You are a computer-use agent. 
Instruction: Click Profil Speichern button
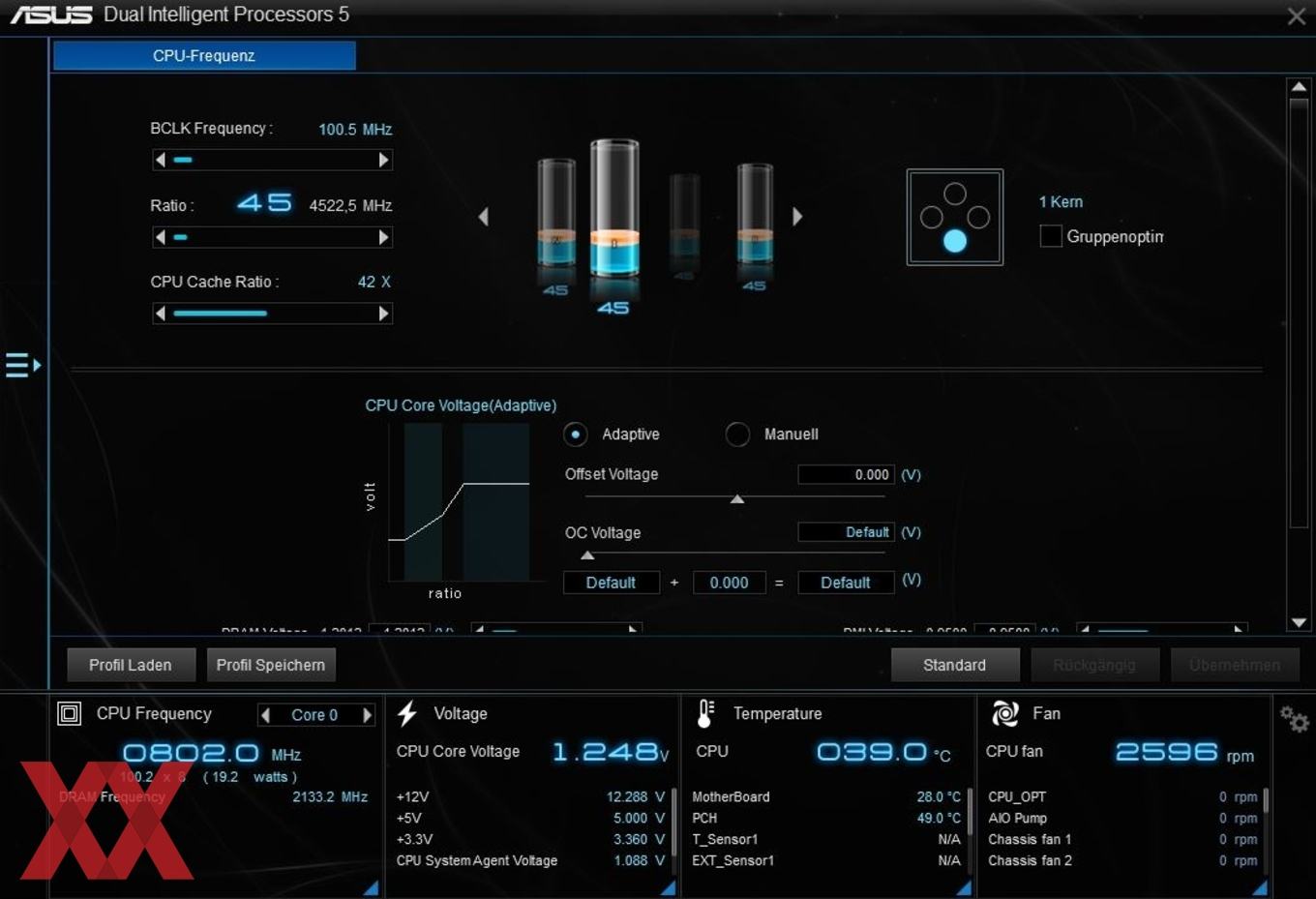271,665
